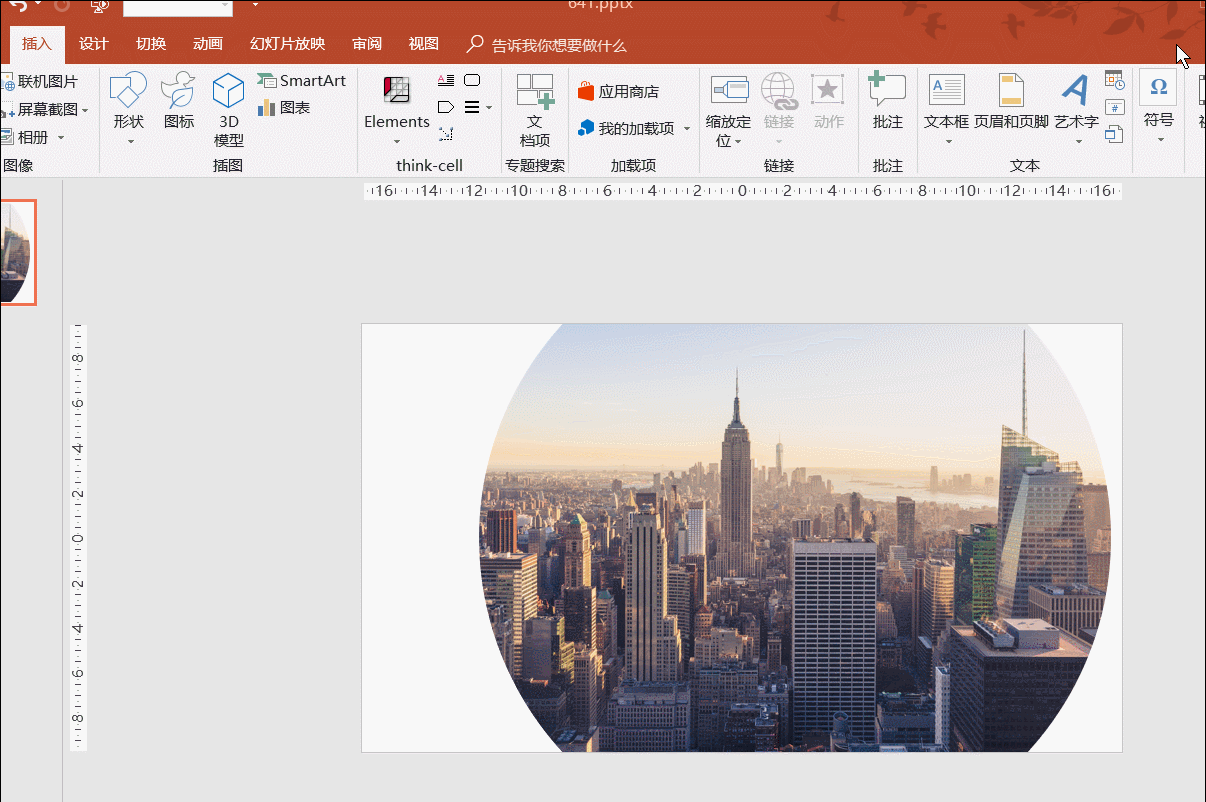1206x802 pixels.
Task: Open 应用商店 app store
Action: click(618, 92)
